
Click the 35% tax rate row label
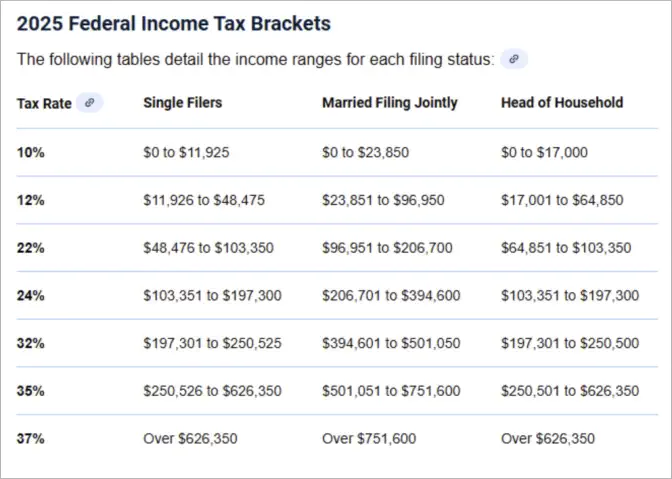click(31, 391)
